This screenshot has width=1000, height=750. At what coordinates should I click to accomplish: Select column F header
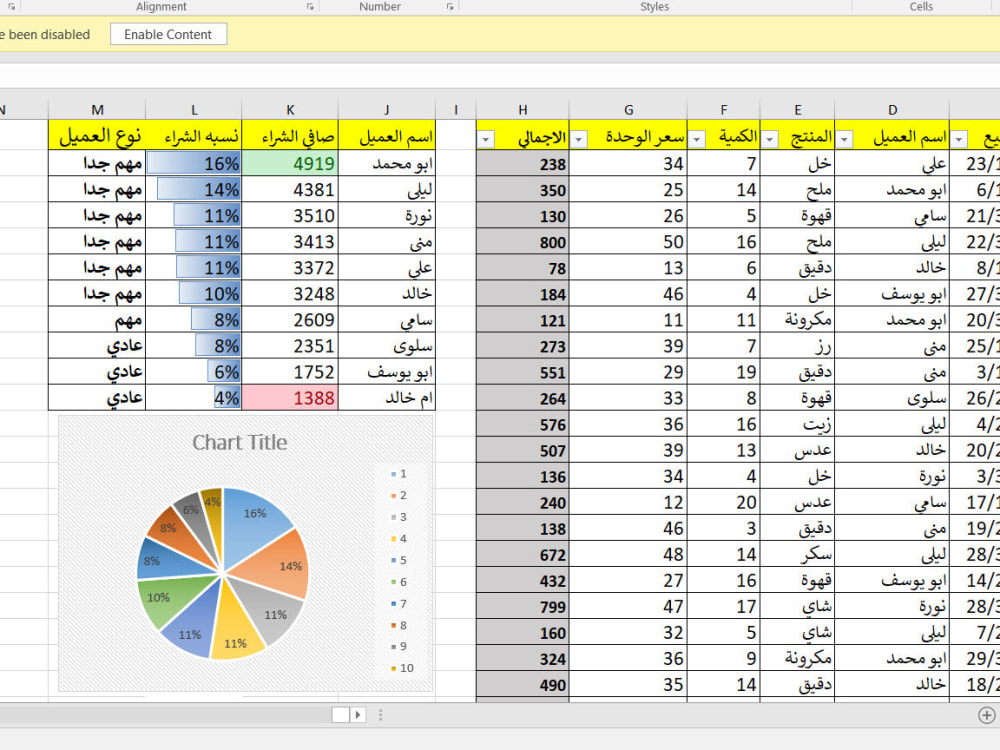[x=723, y=110]
